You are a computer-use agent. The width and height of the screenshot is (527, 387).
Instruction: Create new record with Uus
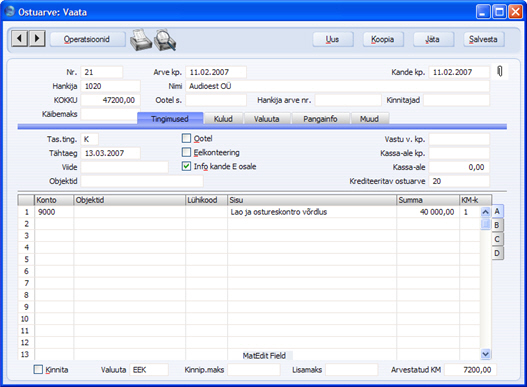[x=333, y=39]
